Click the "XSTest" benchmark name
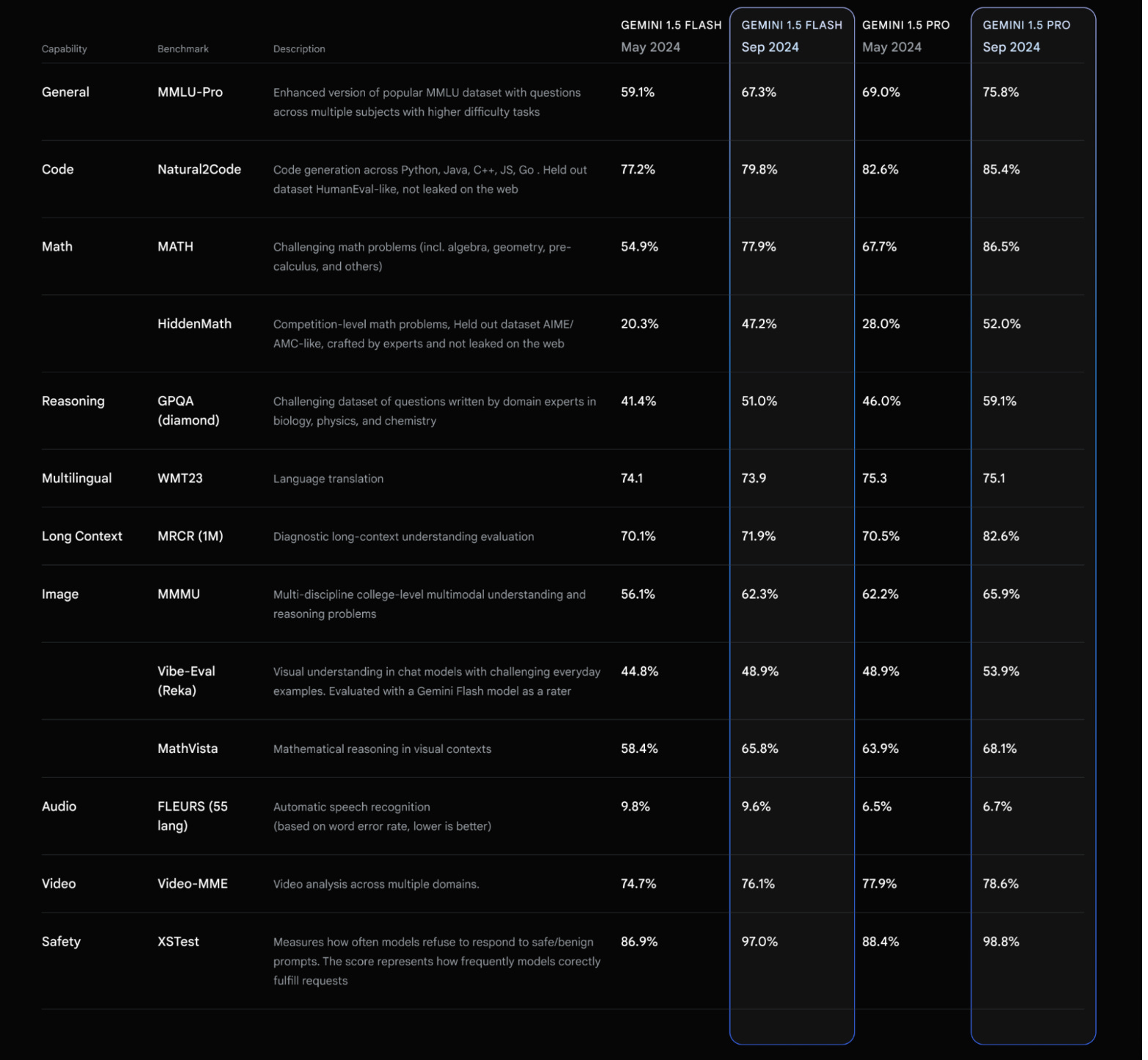Viewport: 1148px width, 1060px height. point(178,942)
